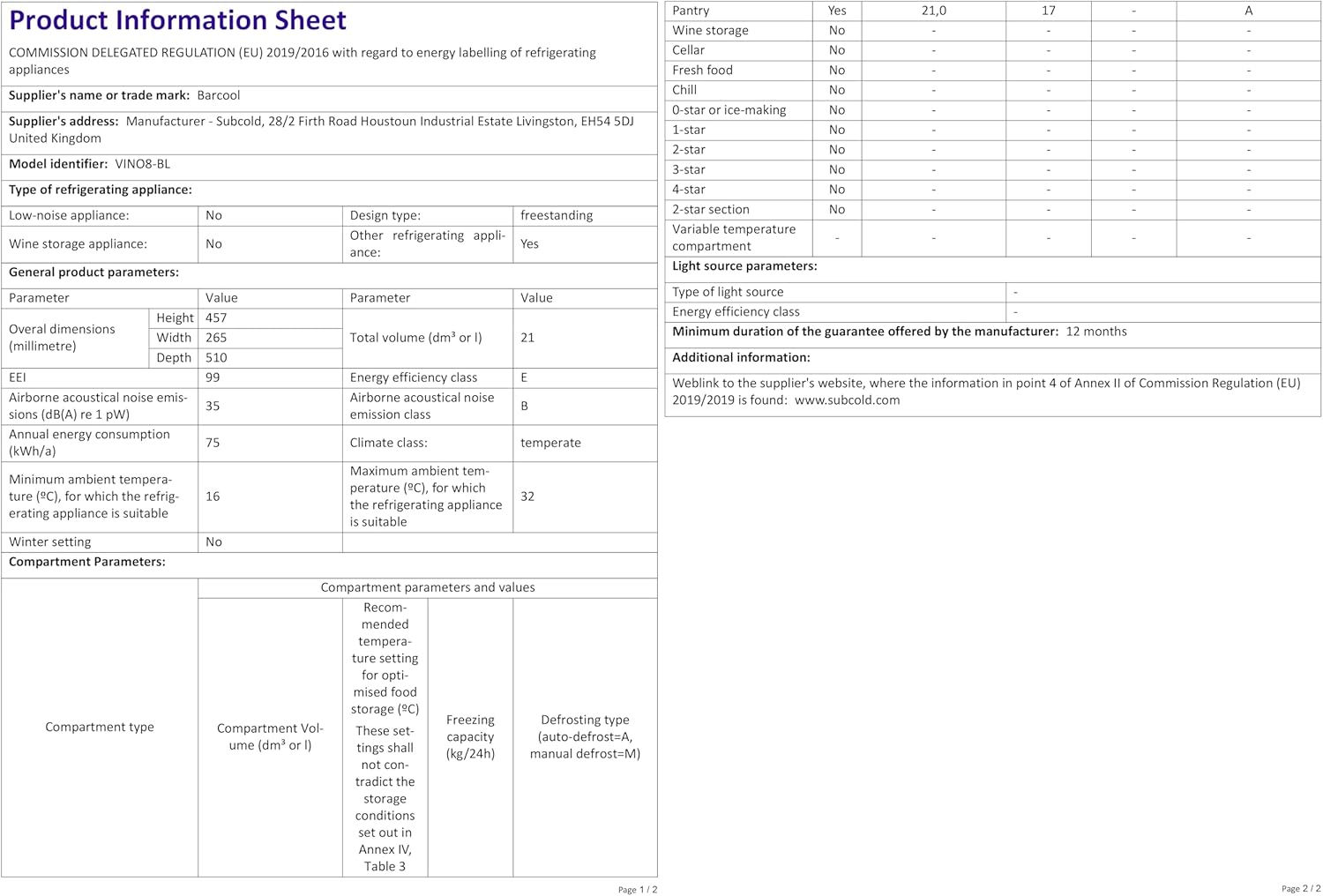Select the model identifier VINO8-BL

[143, 164]
